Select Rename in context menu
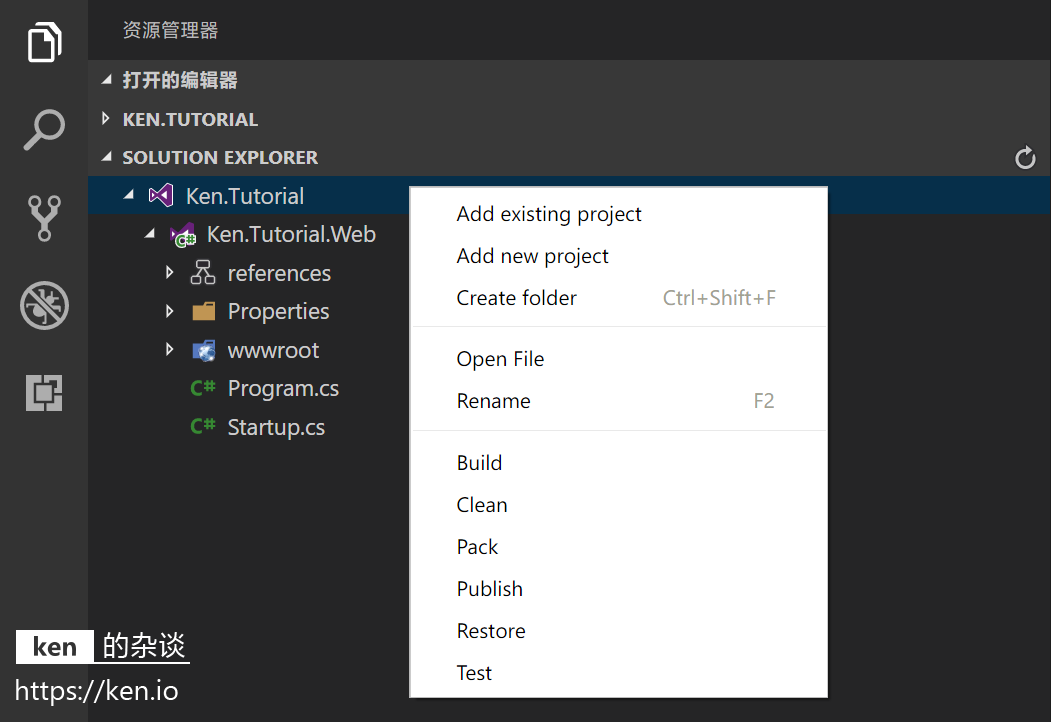 618,401
